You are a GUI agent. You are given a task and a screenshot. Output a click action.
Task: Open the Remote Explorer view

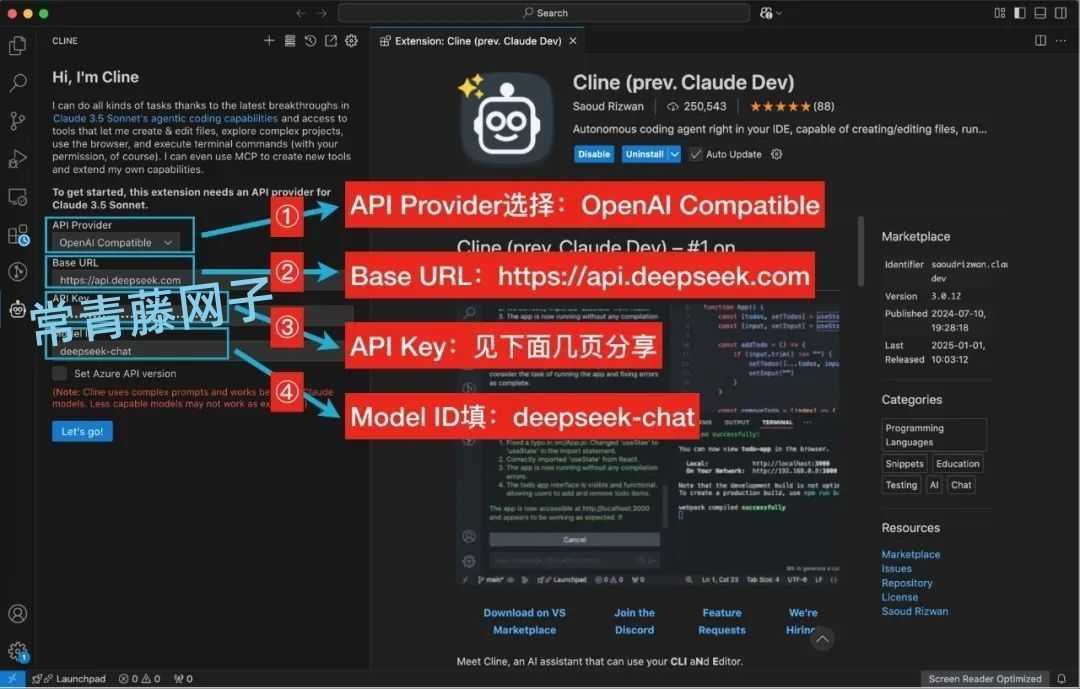tap(18, 197)
